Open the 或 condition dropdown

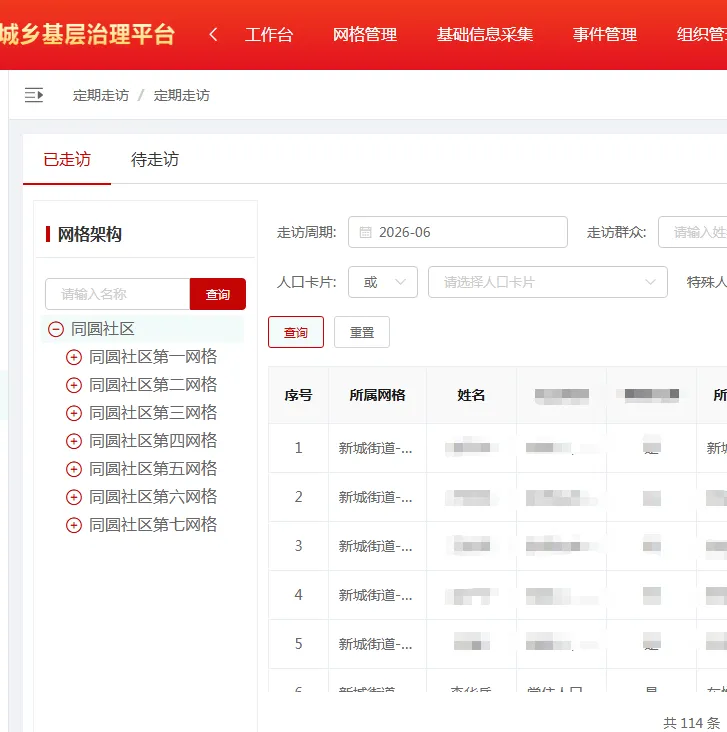[x=383, y=282]
